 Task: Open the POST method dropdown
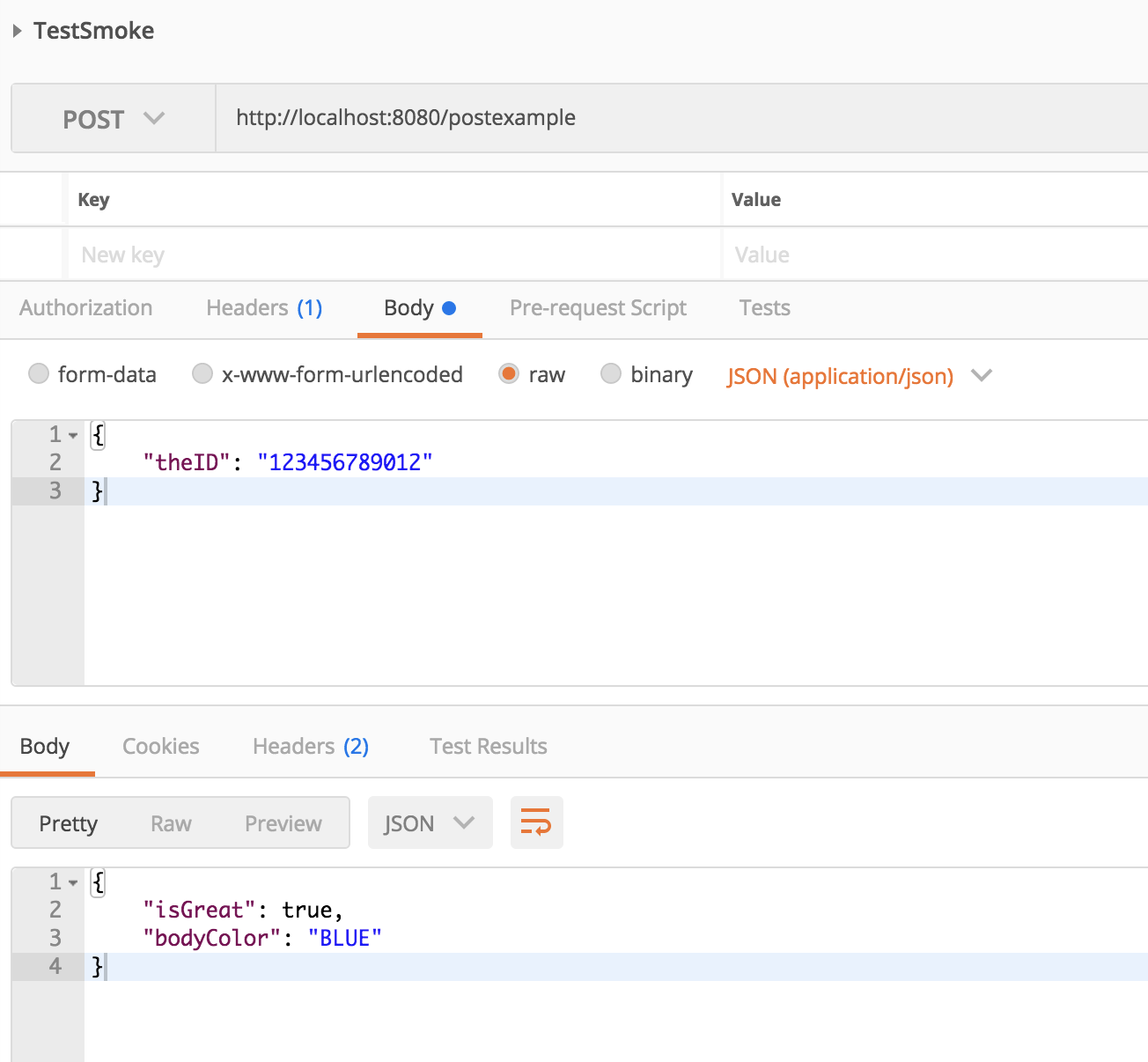coord(114,119)
